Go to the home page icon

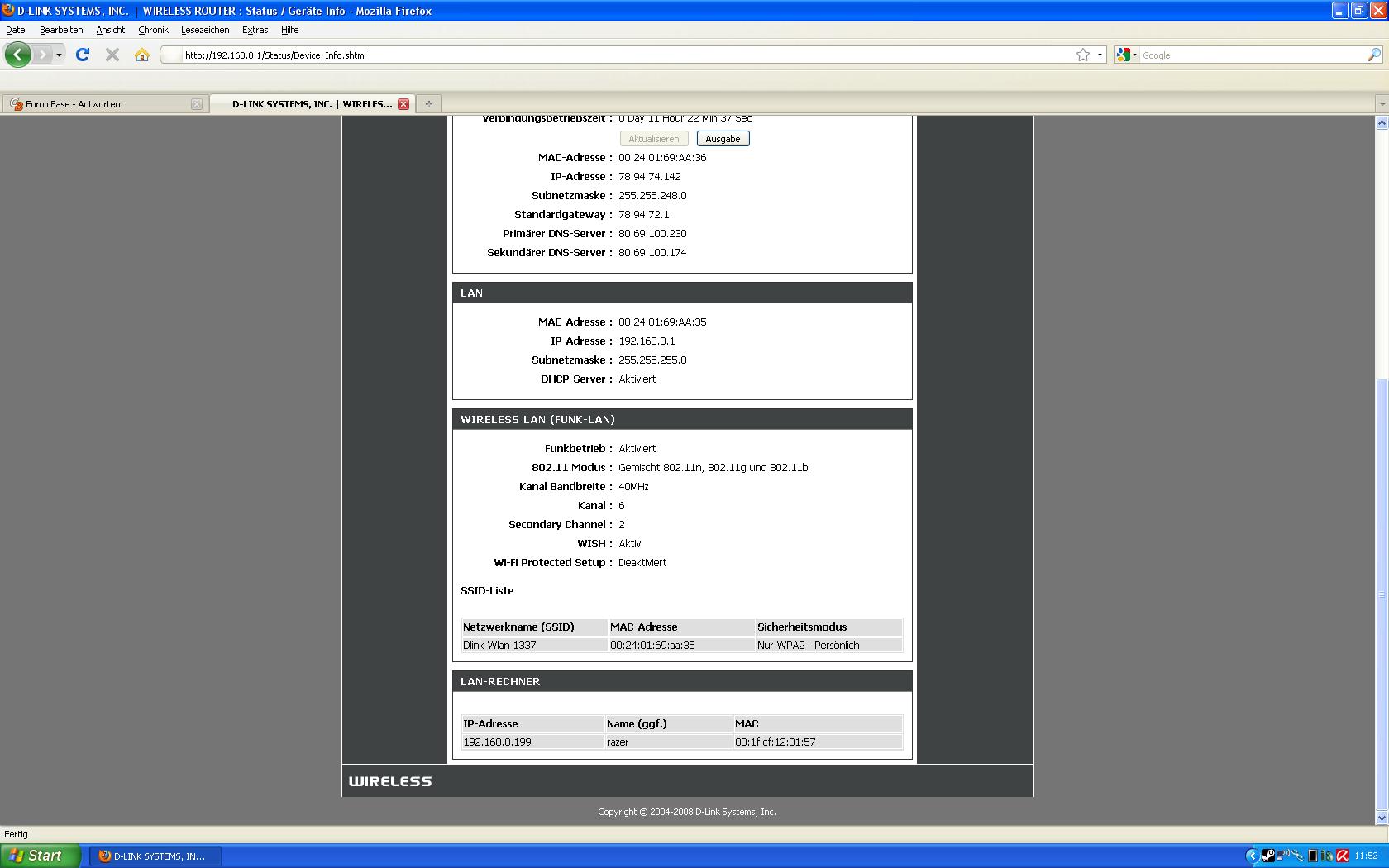[142, 55]
